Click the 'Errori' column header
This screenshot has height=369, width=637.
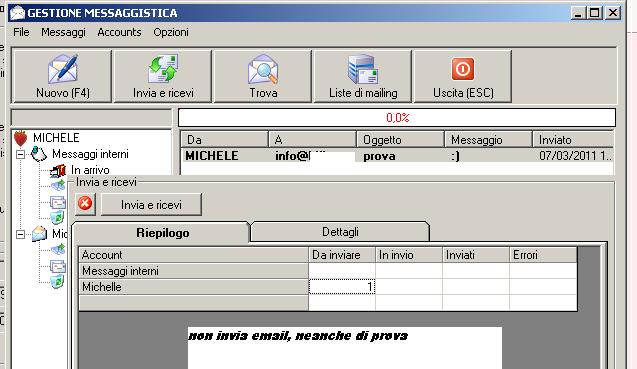(x=543, y=255)
